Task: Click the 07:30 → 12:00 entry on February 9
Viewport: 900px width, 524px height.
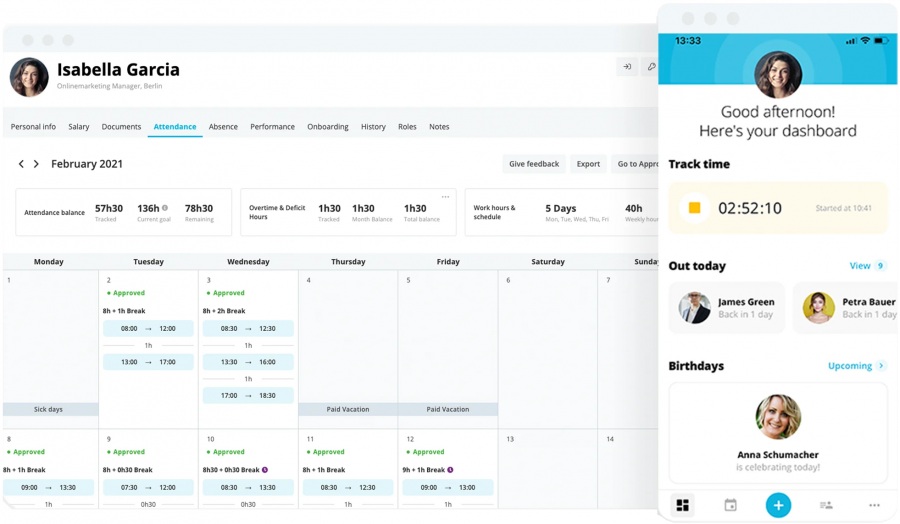Action: 148,487
